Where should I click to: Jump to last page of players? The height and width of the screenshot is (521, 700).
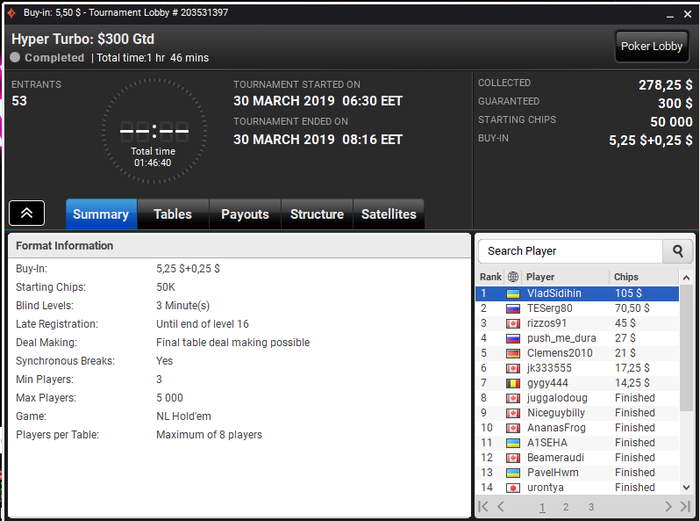[x=685, y=506]
